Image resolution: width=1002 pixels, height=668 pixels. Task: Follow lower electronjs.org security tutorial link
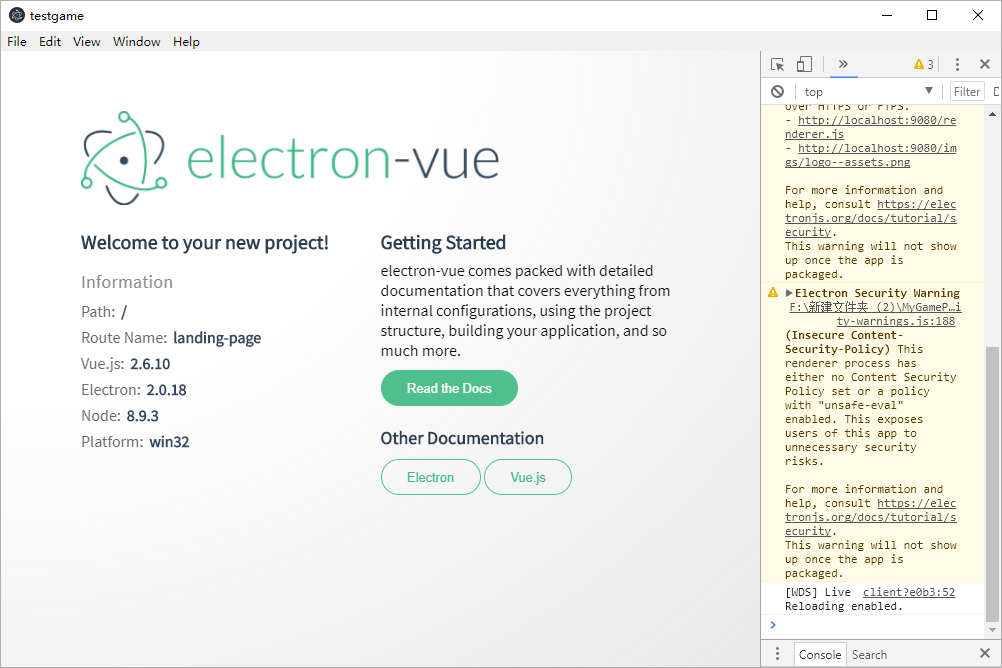(x=870, y=517)
